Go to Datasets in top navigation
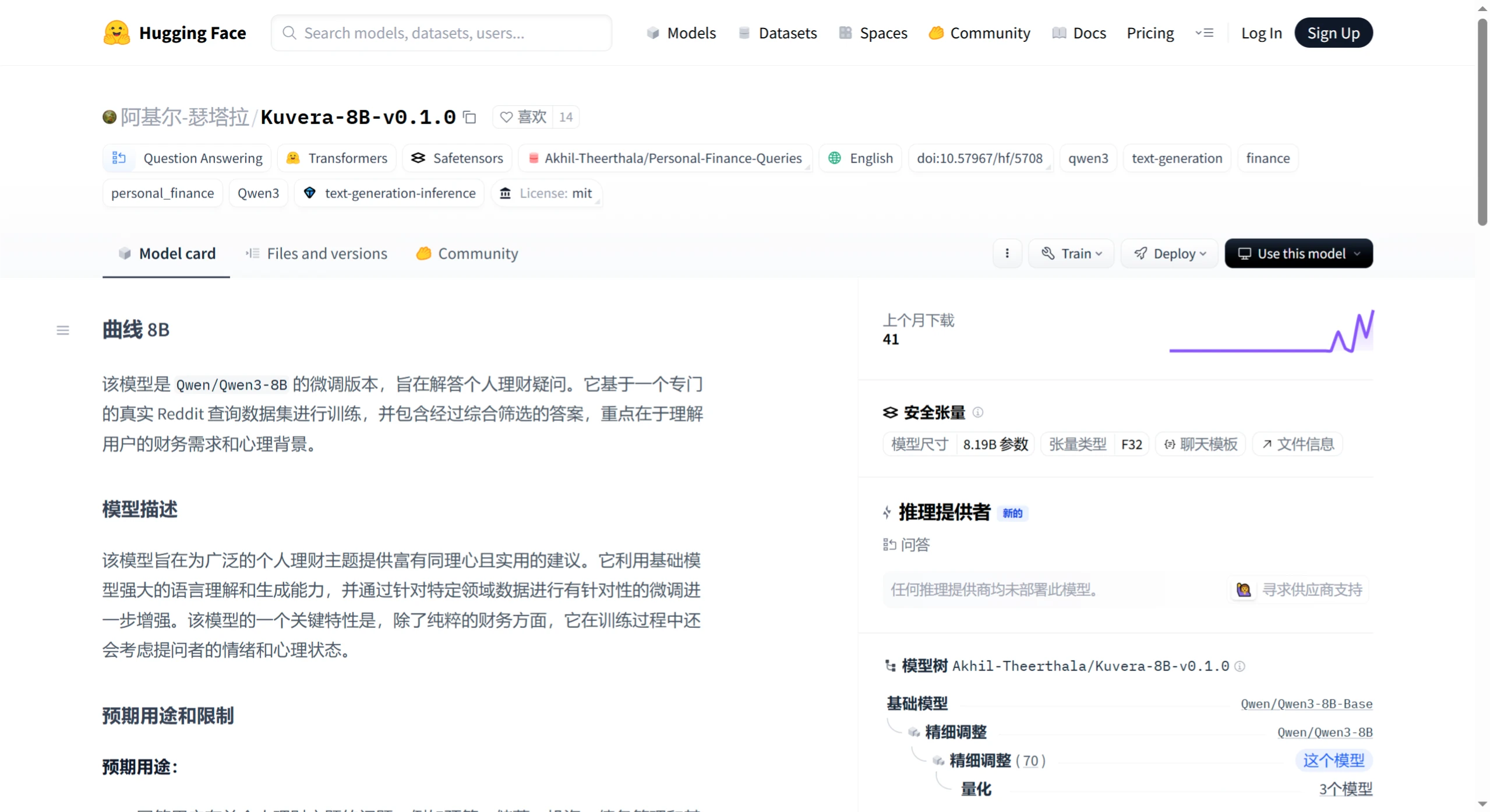The height and width of the screenshot is (812, 1490). 777,33
